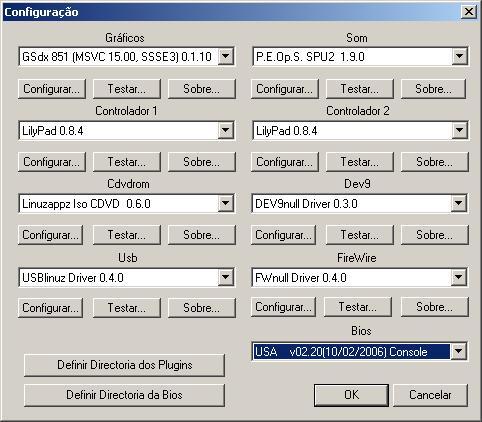Open the Gráficos plugin dropdown

(226, 56)
